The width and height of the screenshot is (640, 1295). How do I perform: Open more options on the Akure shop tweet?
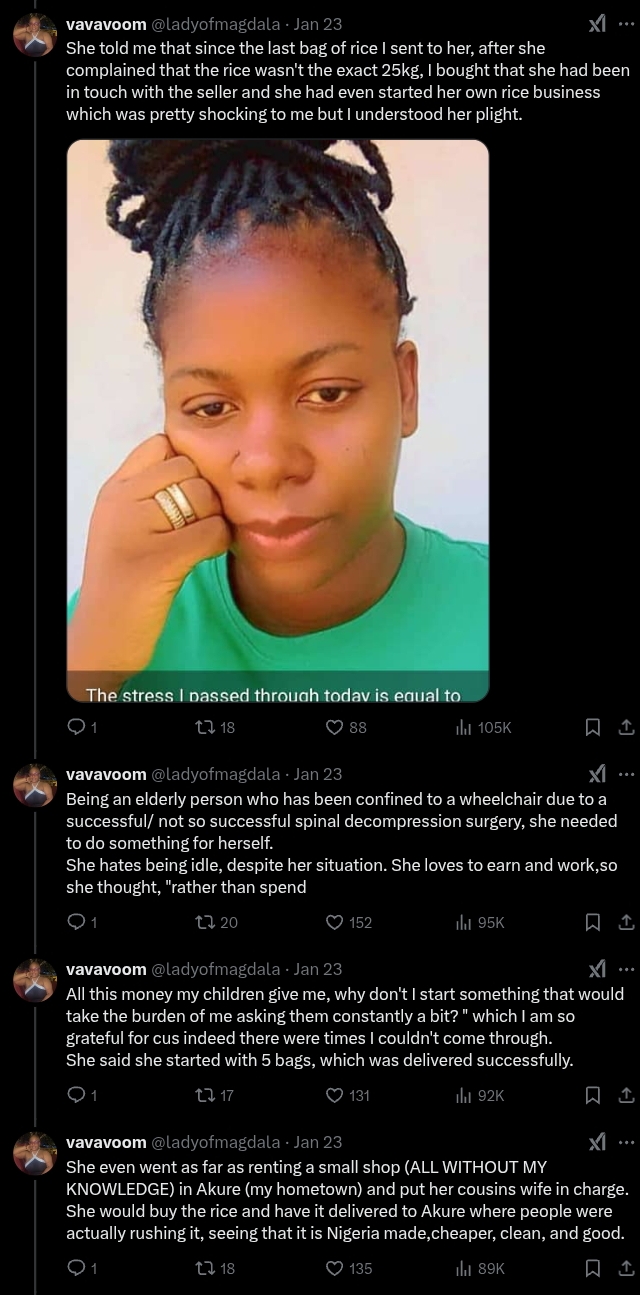point(626,1142)
